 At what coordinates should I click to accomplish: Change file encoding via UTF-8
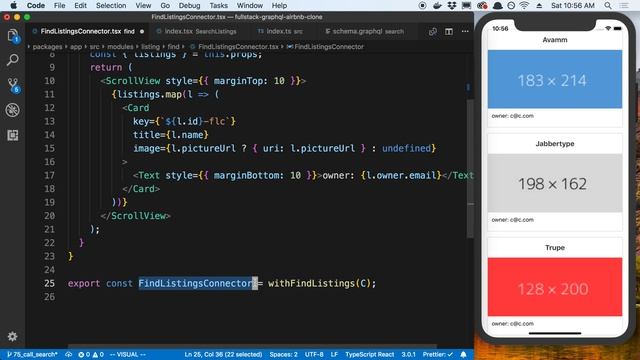point(314,354)
